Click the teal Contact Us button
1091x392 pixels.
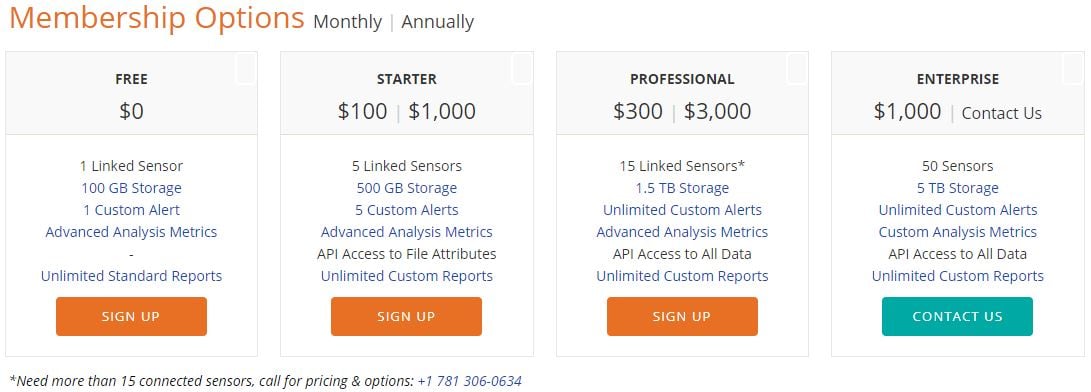coord(957,316)
